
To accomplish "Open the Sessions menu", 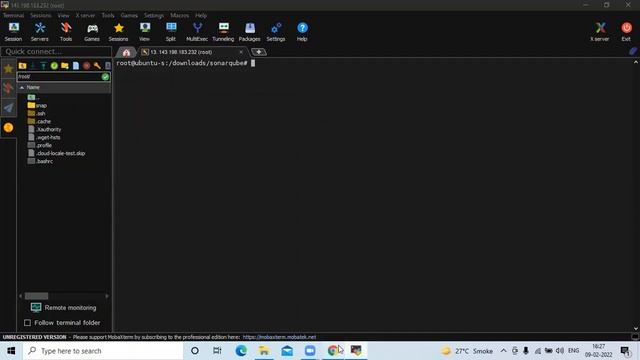I will click(40, 16).
